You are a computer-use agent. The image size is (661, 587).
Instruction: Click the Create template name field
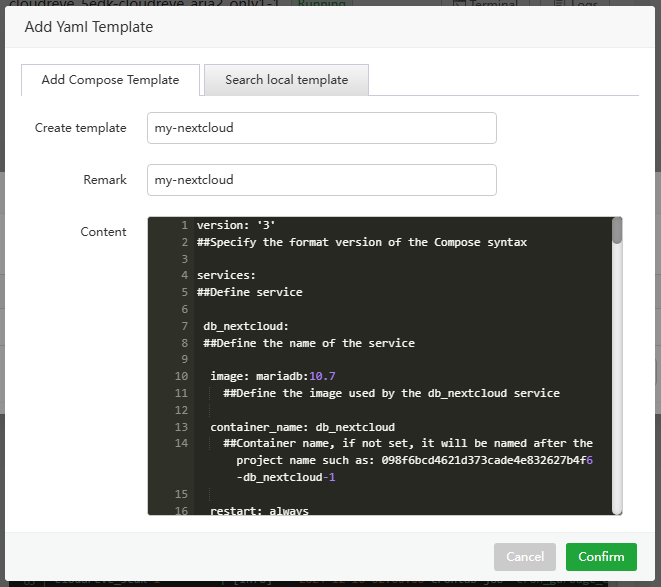click(321, 128)
